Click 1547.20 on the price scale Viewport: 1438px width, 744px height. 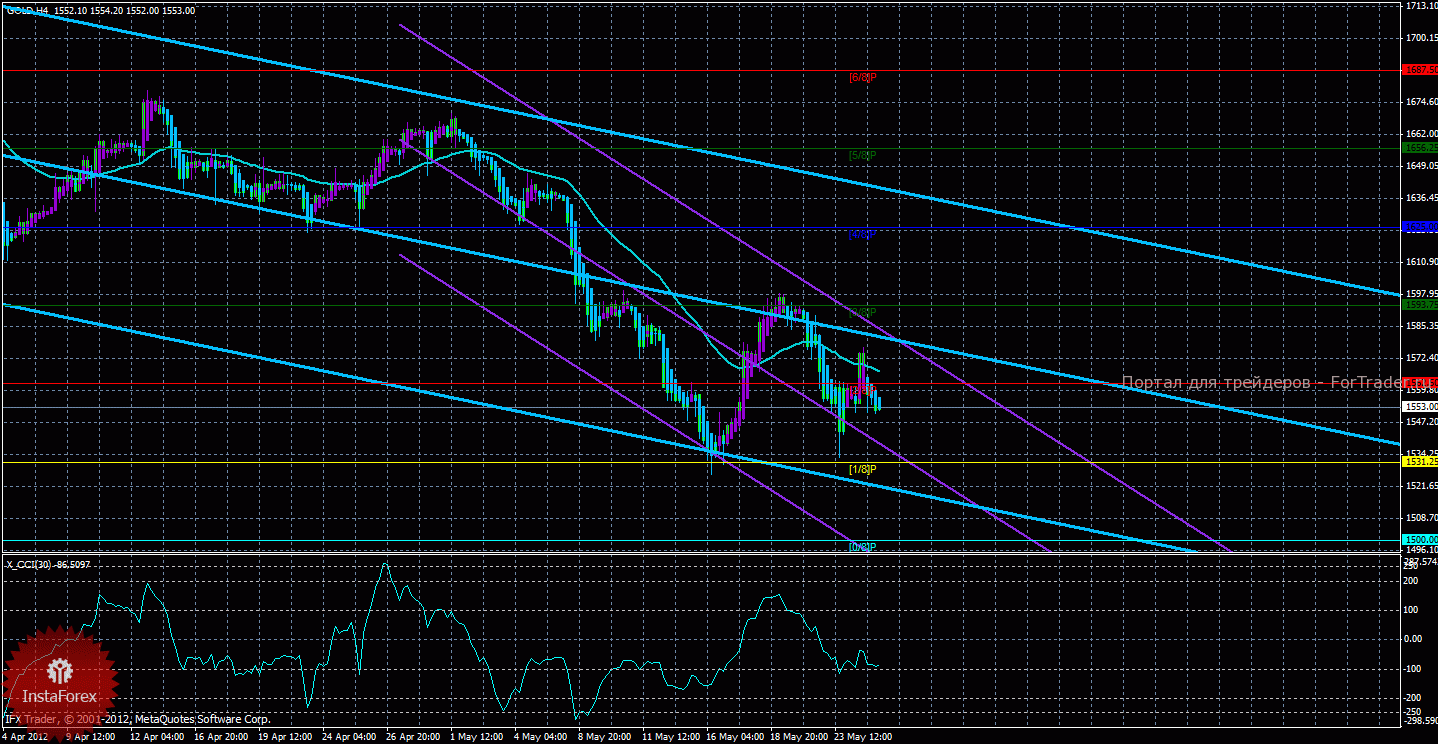click(1421, 422)
